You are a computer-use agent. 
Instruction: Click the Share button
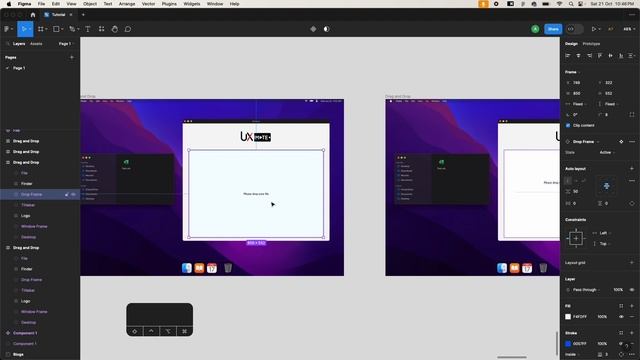553,29
